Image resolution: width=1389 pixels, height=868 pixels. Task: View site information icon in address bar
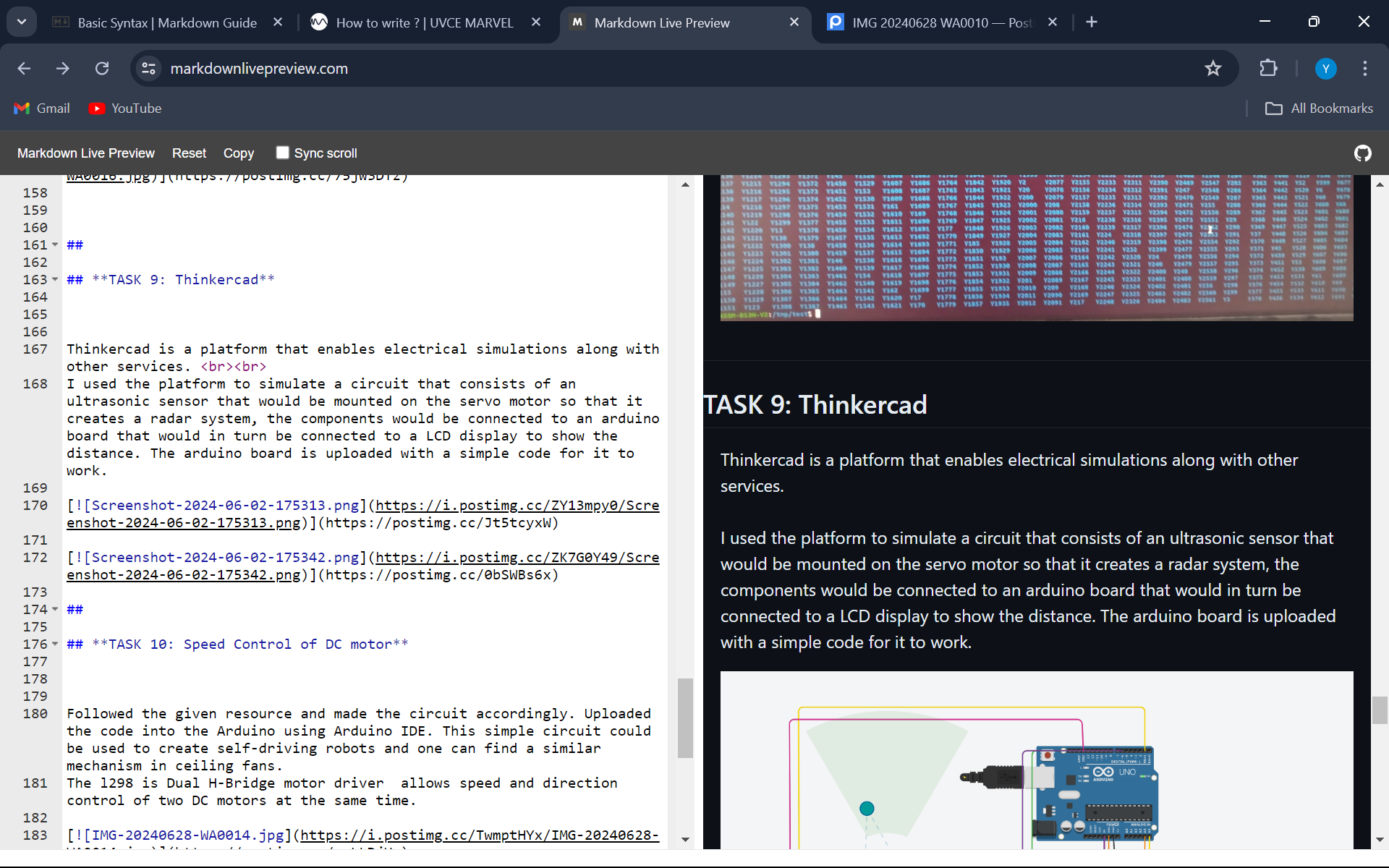pyautogui.click(x=149, y=68)
